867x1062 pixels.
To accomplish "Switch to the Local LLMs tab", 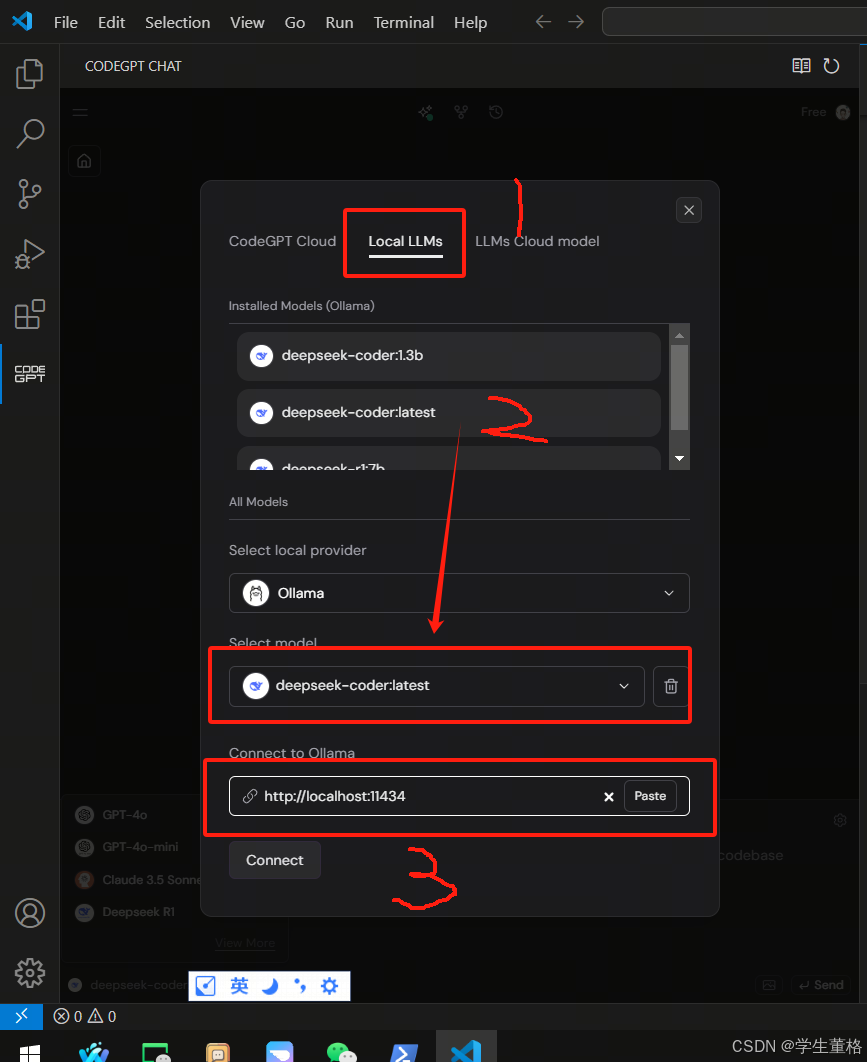I will (405, 242).
